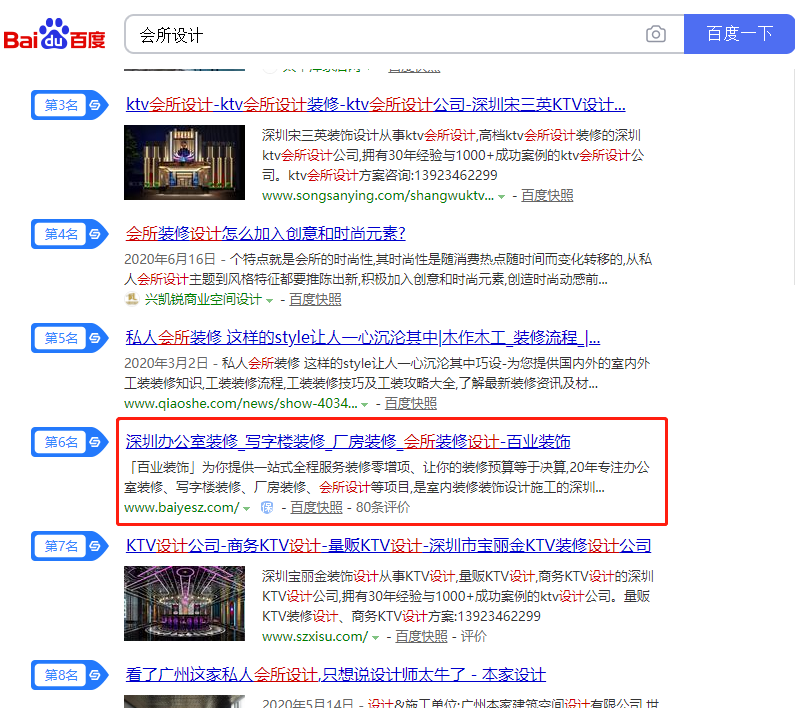The image size is (795, 708).
Task: Open KTV设计公司 宝丽金 result title
Action: point(388,545)
